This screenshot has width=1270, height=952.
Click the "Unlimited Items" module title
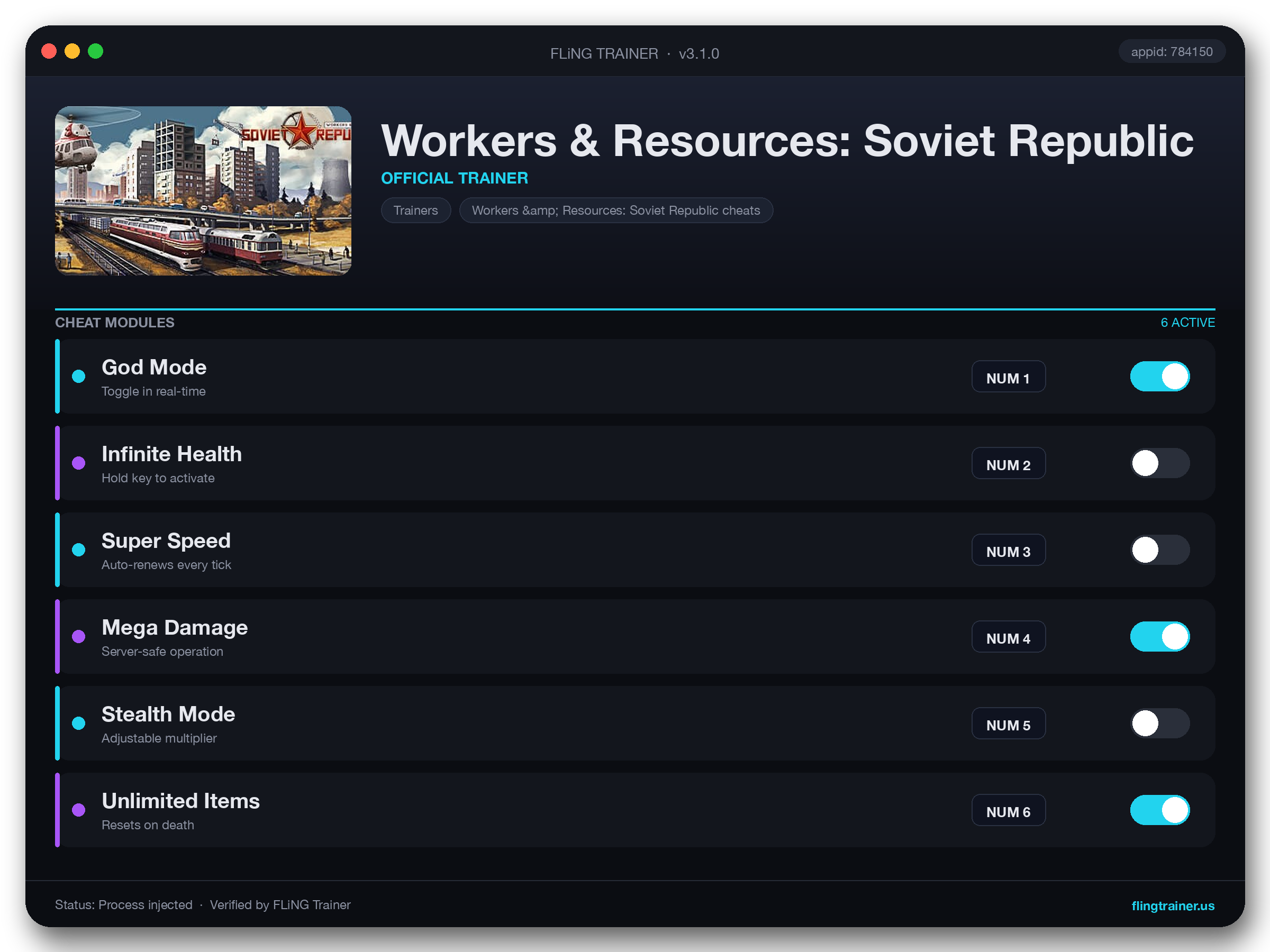pos(181,801)
